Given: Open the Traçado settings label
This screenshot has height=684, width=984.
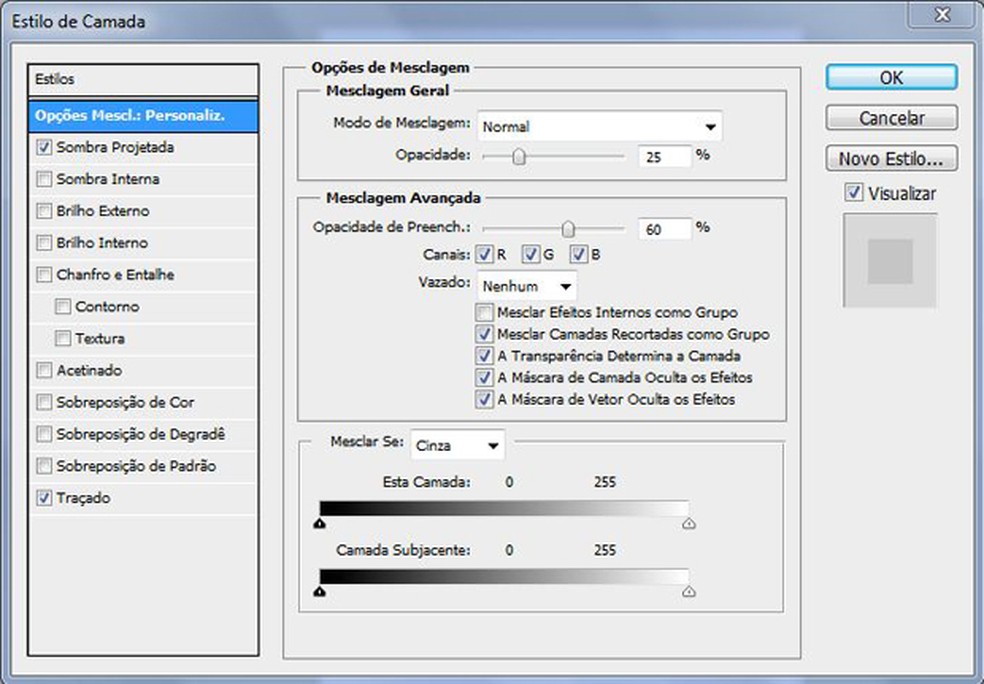Looking at the screenshot, I should tap(83, 498).
